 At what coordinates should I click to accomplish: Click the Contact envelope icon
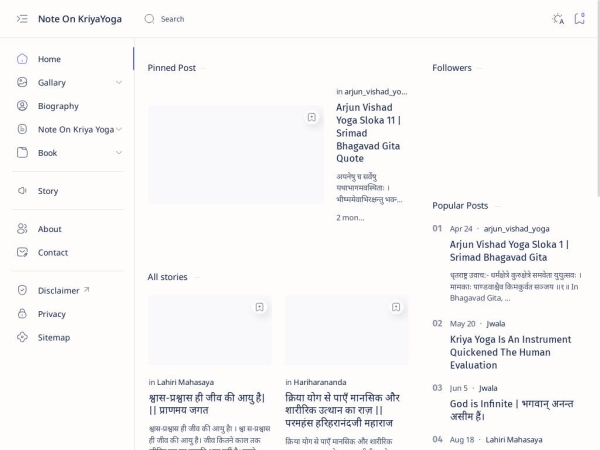22,252
